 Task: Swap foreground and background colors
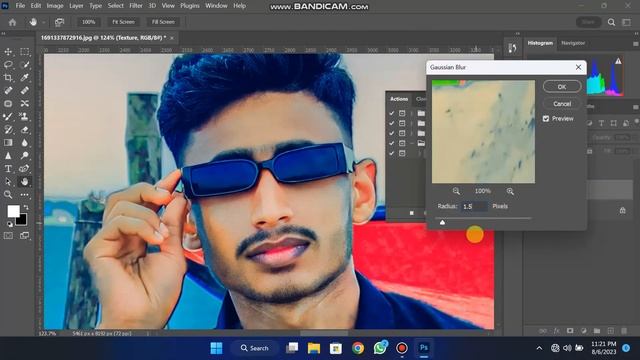click(25, 208)
